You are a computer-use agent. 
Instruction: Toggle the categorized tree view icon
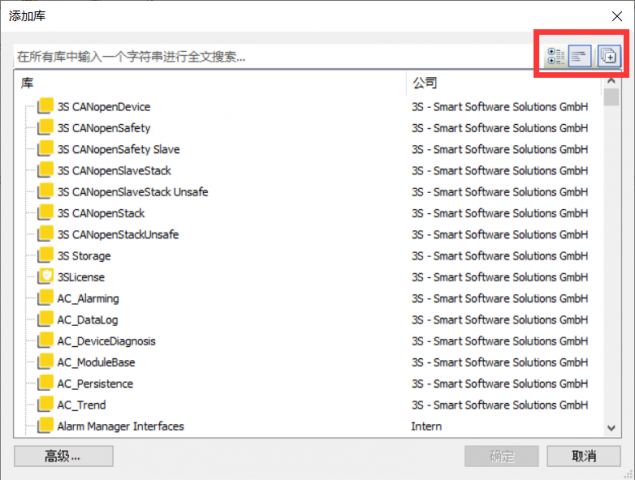[555, 57]
